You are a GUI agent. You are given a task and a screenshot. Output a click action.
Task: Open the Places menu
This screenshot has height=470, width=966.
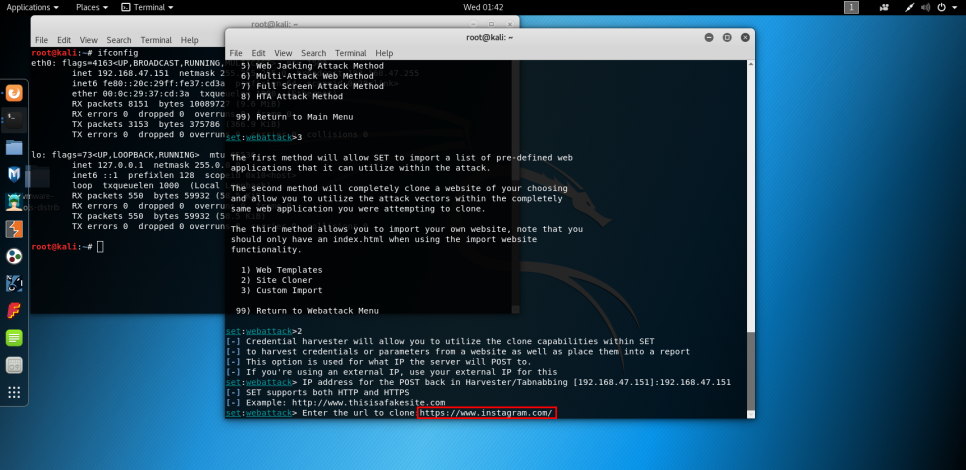click(92, 7)
